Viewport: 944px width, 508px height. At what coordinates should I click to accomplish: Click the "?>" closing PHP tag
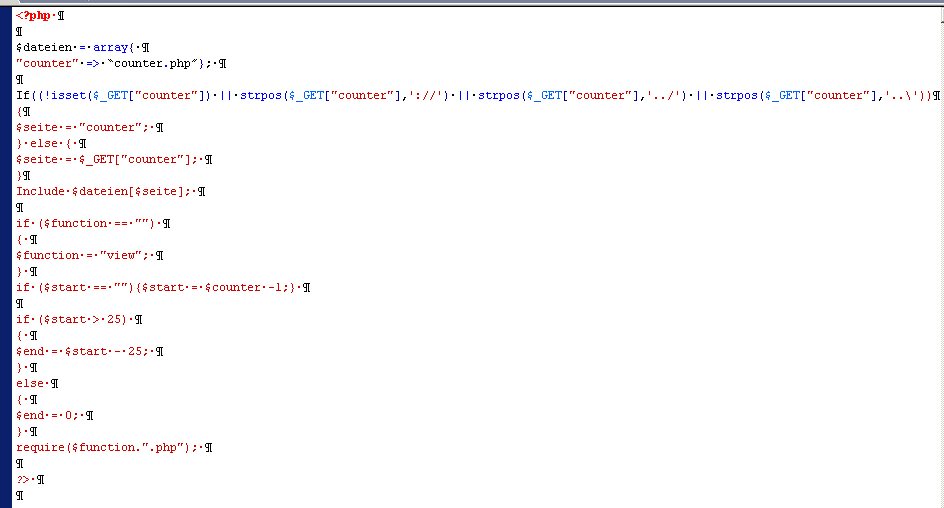[x=22, y=480]
